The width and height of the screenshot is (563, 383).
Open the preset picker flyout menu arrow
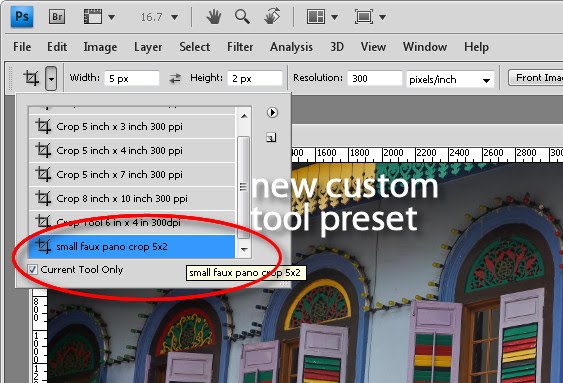click(x=272, y=113)
